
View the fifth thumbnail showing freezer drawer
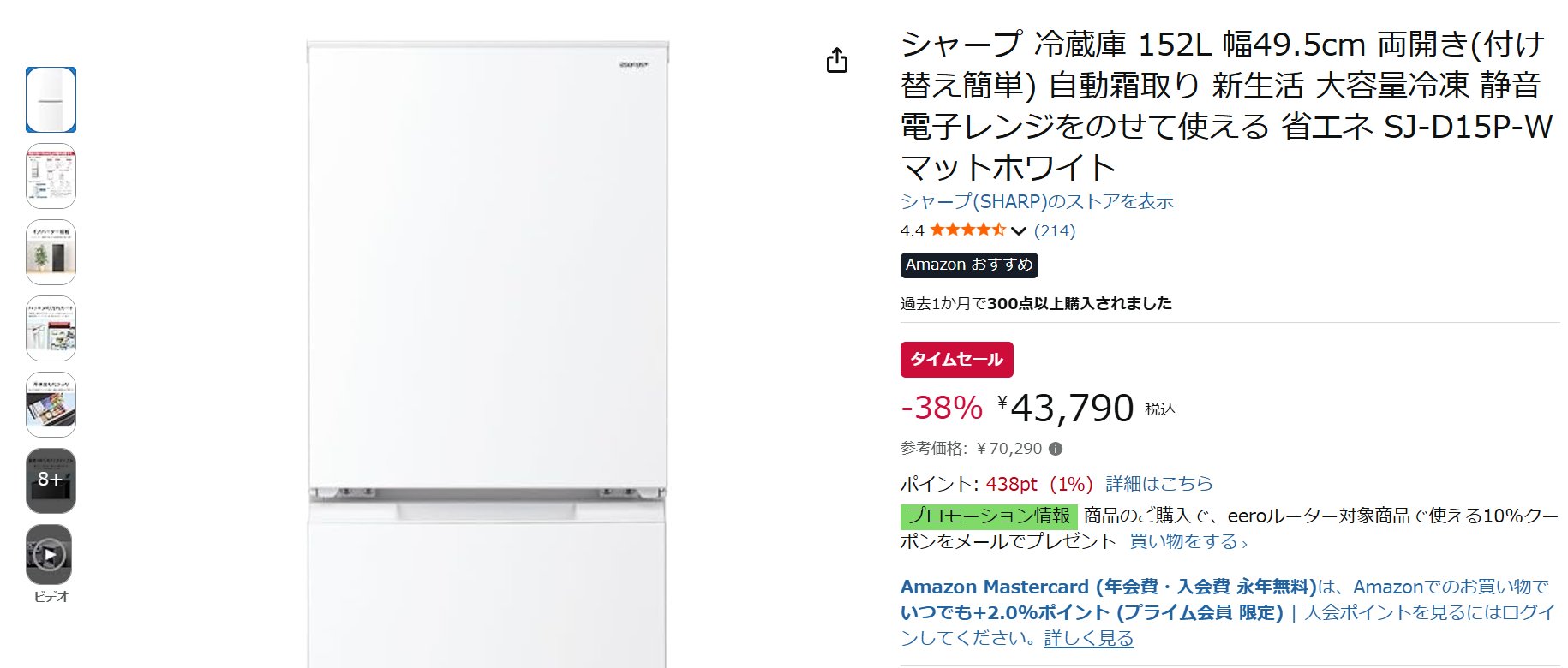pos(51,404)
